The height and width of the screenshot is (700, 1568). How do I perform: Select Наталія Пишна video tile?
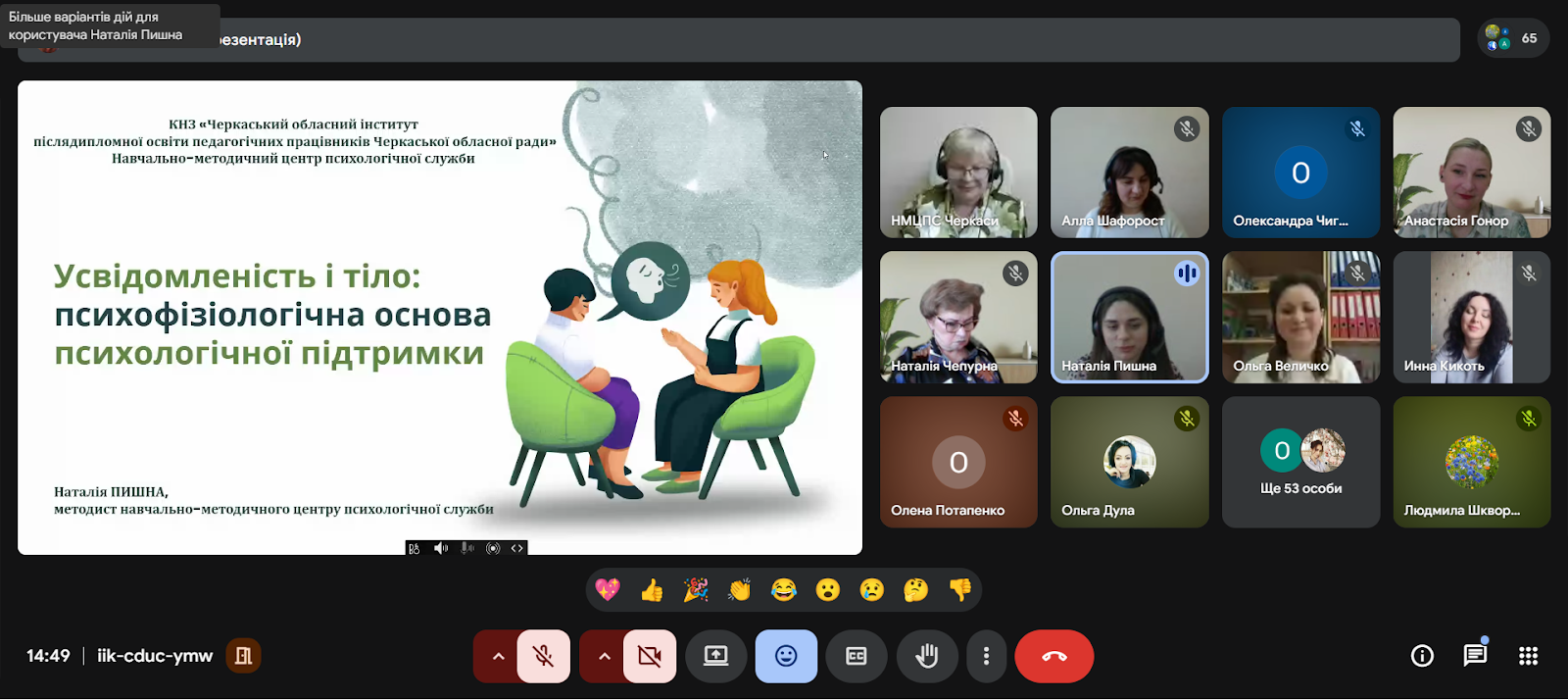1129,317
